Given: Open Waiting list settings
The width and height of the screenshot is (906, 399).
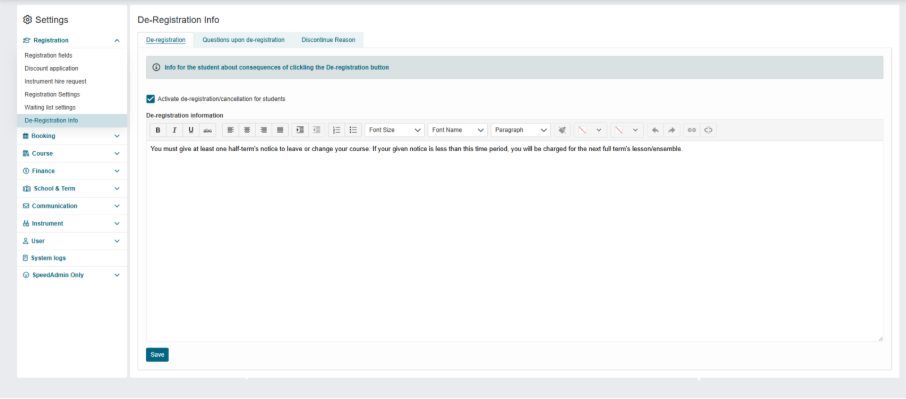Looking at the screenshot, I should pos(50,107).
